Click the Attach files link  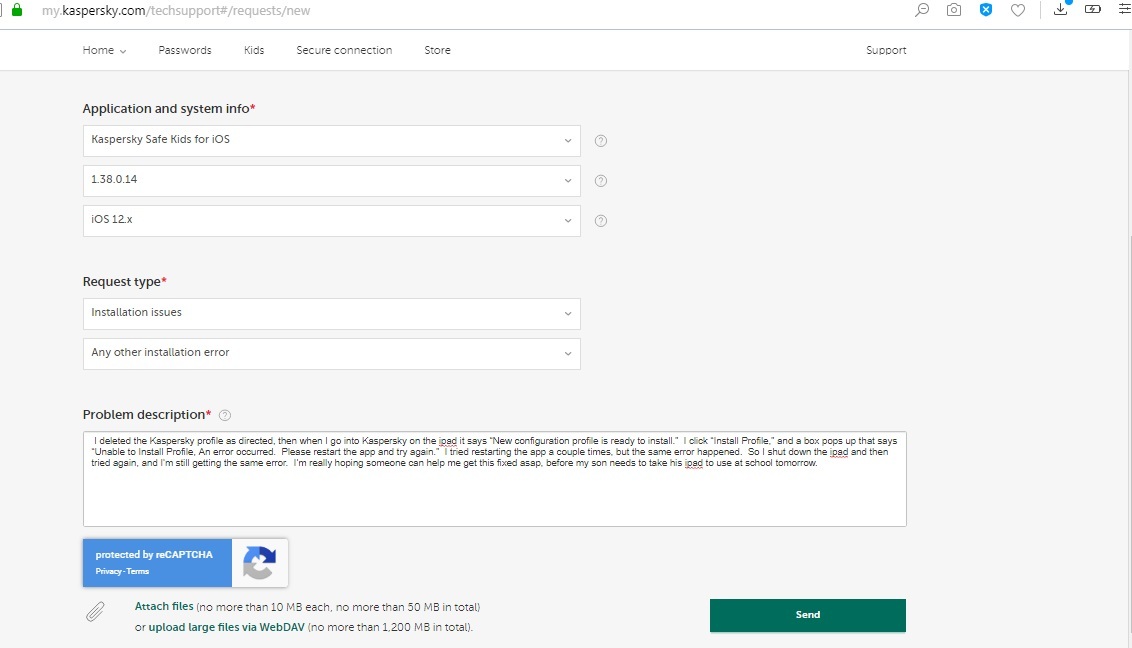164,606
